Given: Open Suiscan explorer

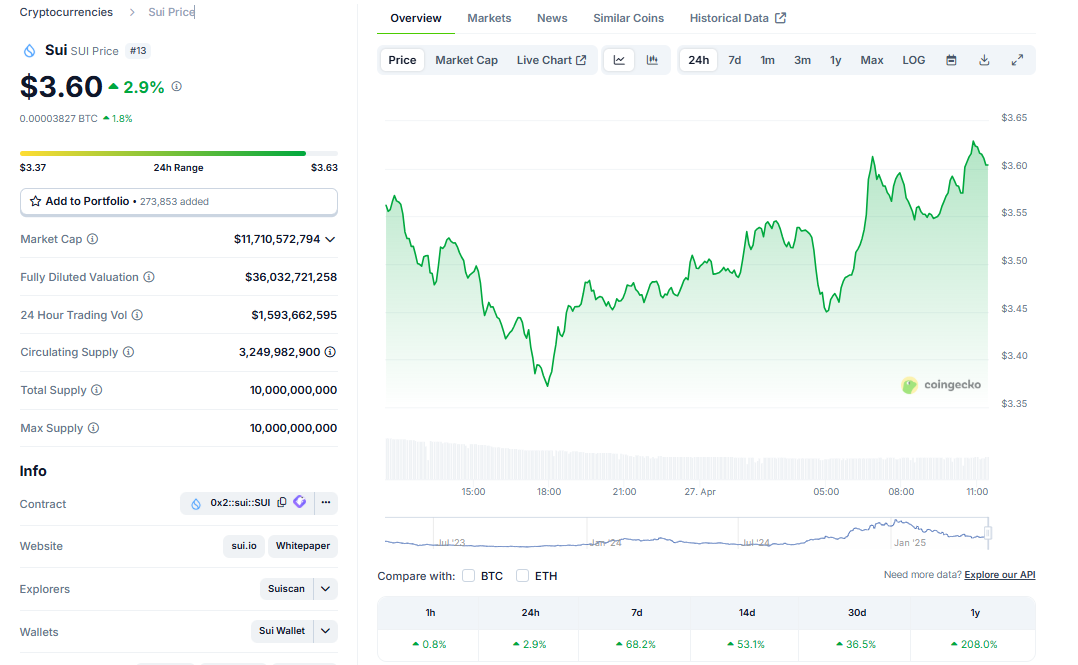Looking at the screenshot, I should tap(286, 589).
